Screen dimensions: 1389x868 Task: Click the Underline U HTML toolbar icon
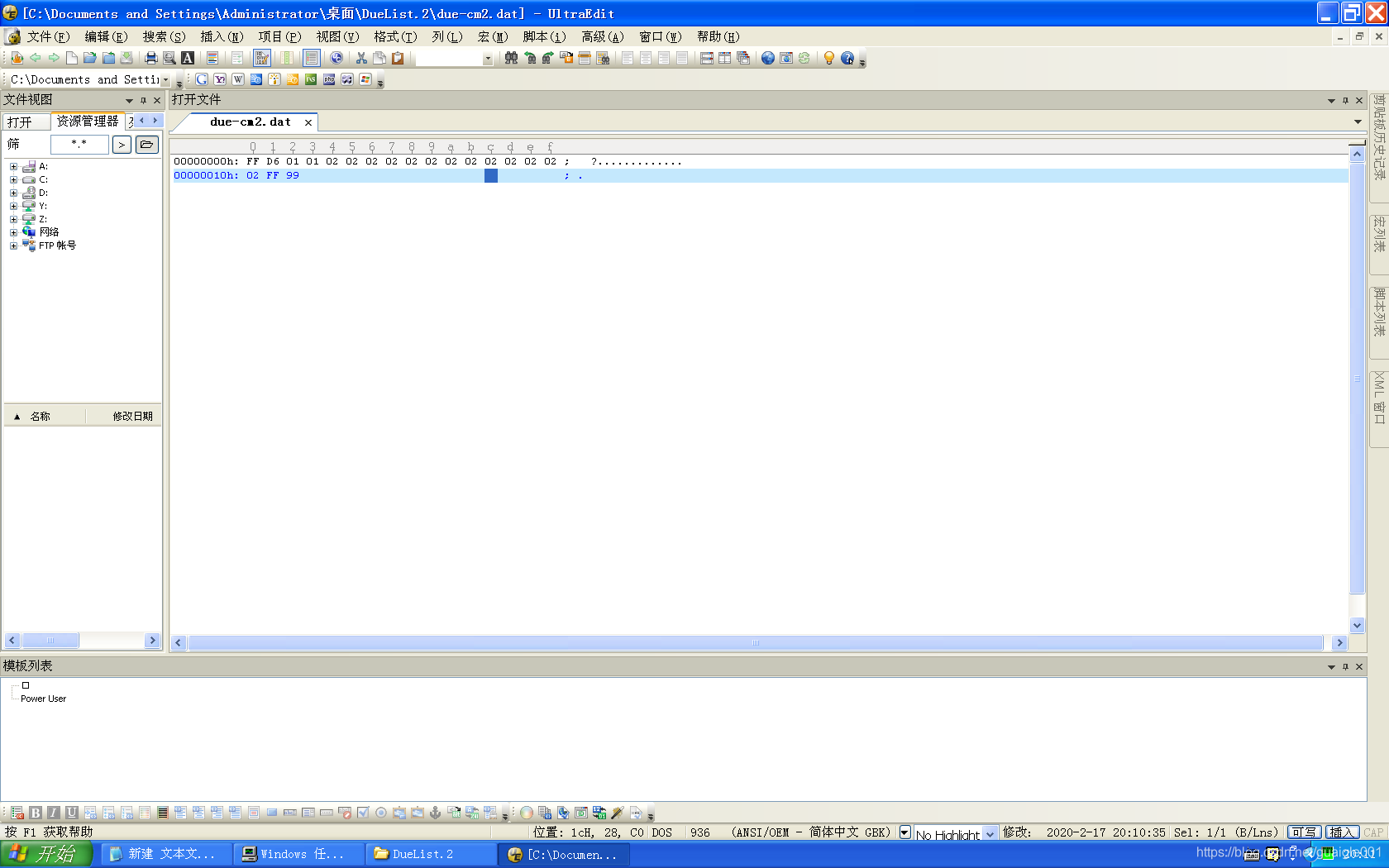coord(72,813)
